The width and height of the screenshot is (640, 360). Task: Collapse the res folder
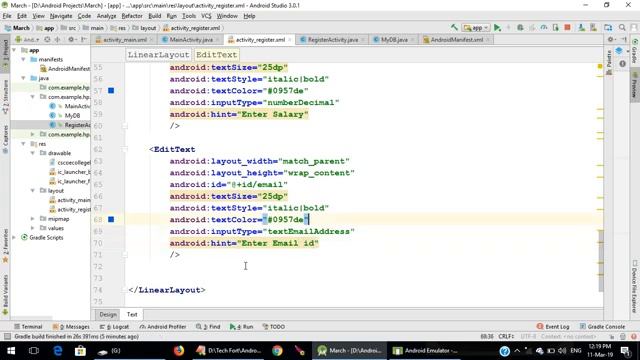pos(23,144)
